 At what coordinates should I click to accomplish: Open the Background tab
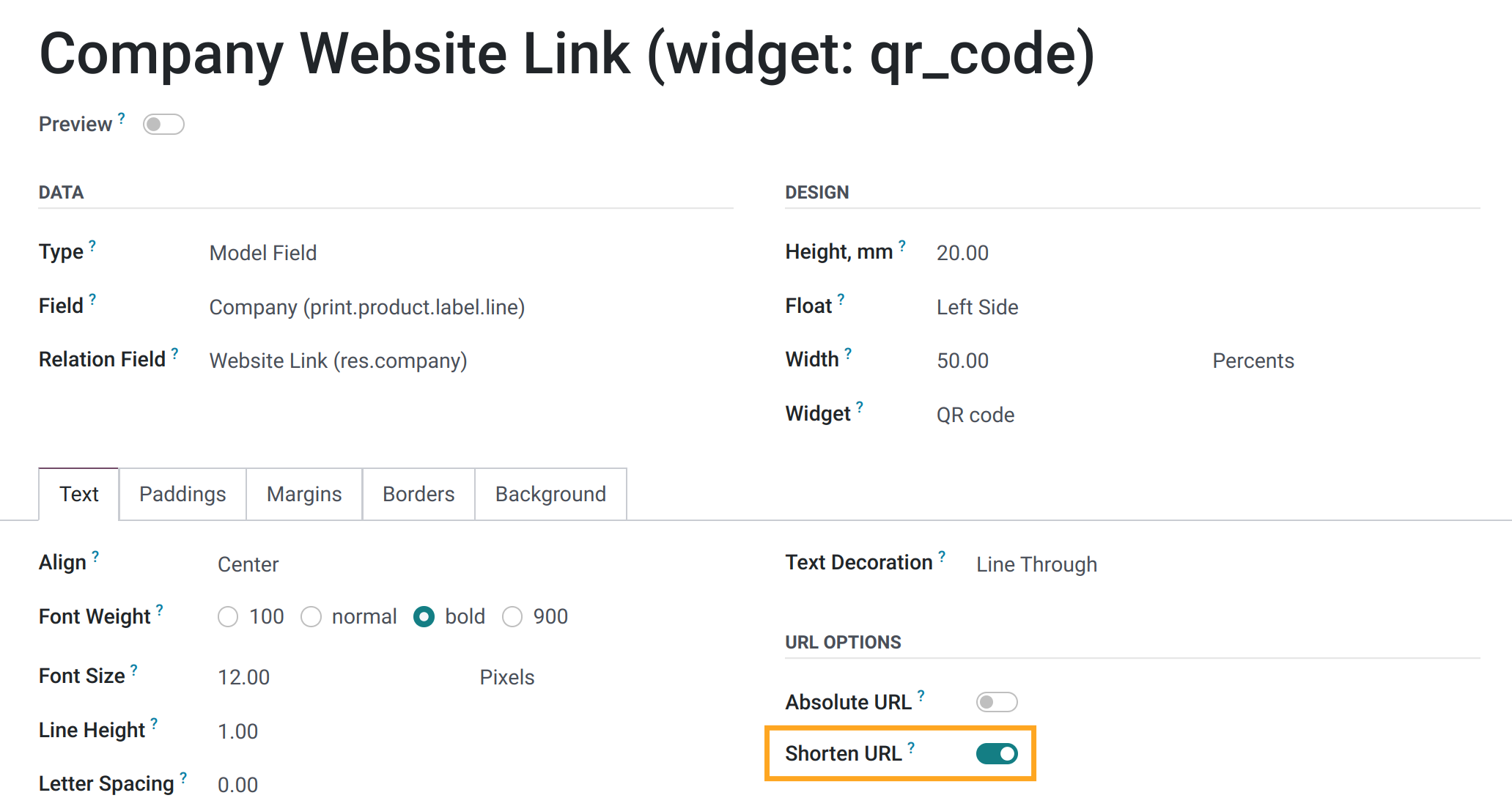tap(550, 494)
